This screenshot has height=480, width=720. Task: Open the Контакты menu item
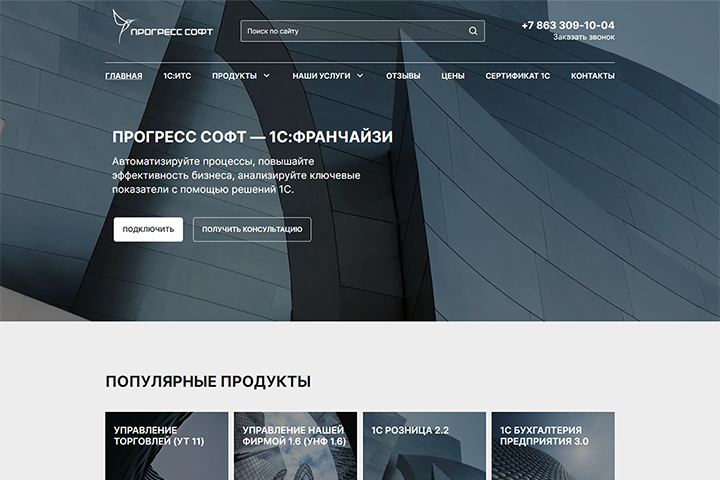click(x=593, y=76)
